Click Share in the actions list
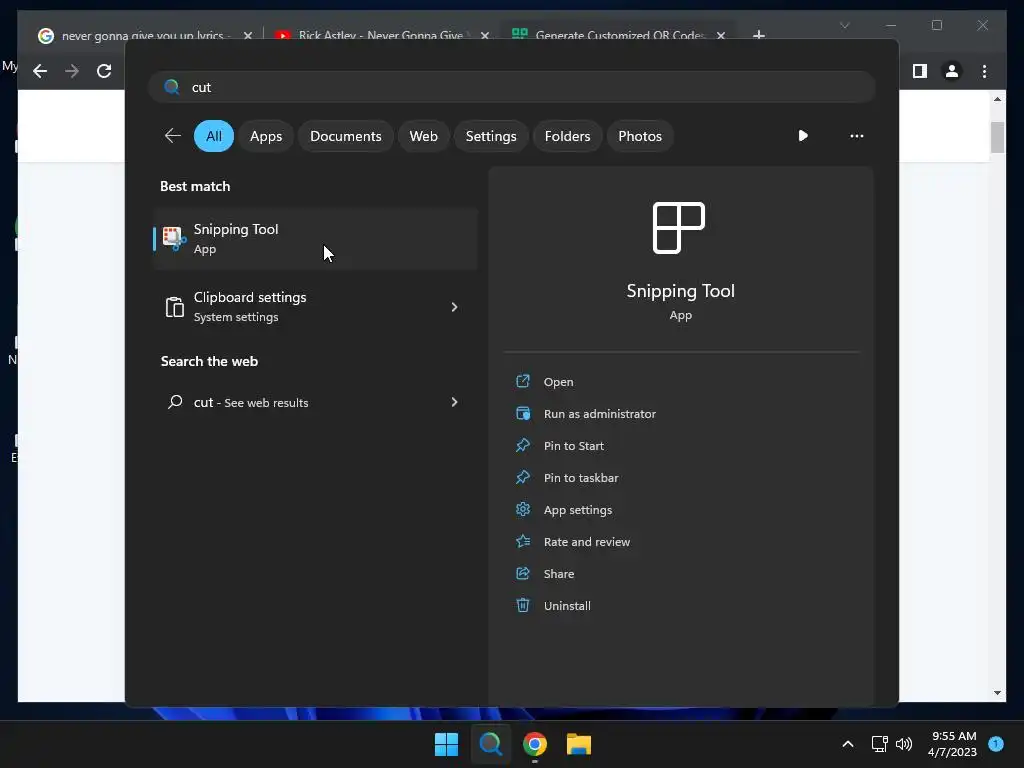Screen dimensions: 1024x768 coord(558,574)
